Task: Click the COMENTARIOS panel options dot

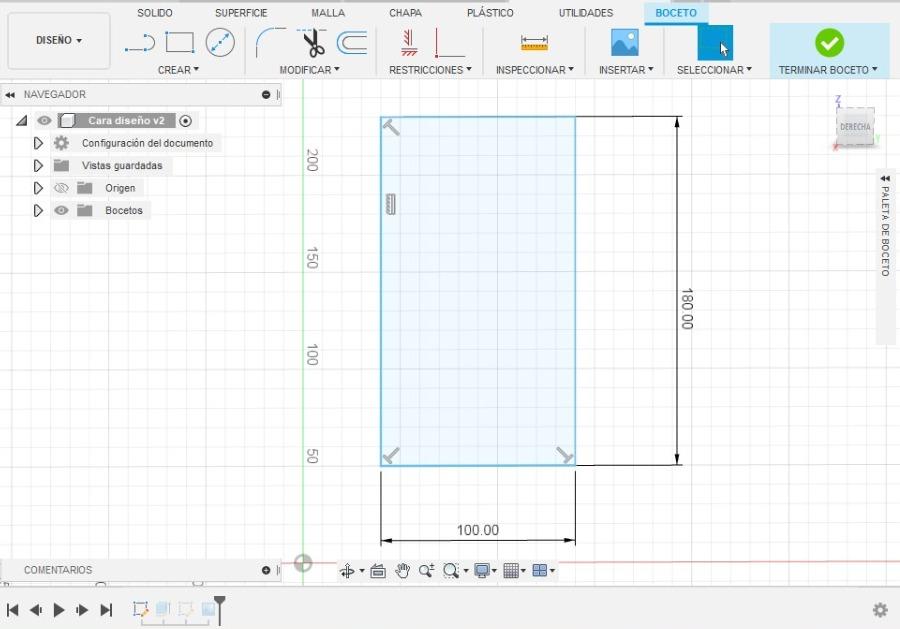Action: (x=266, y=570)
